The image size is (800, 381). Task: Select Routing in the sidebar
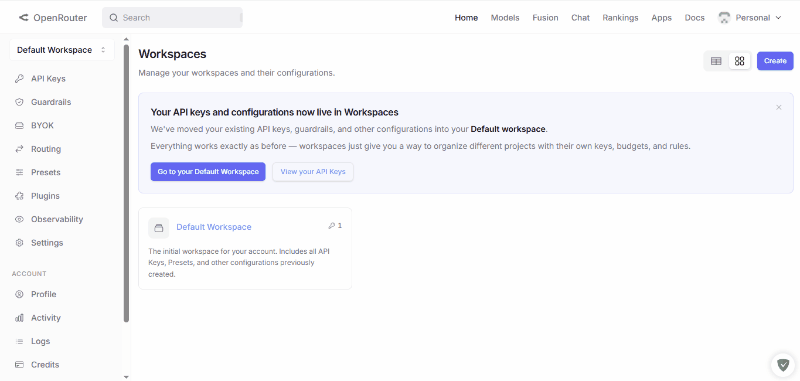point(46,149)
